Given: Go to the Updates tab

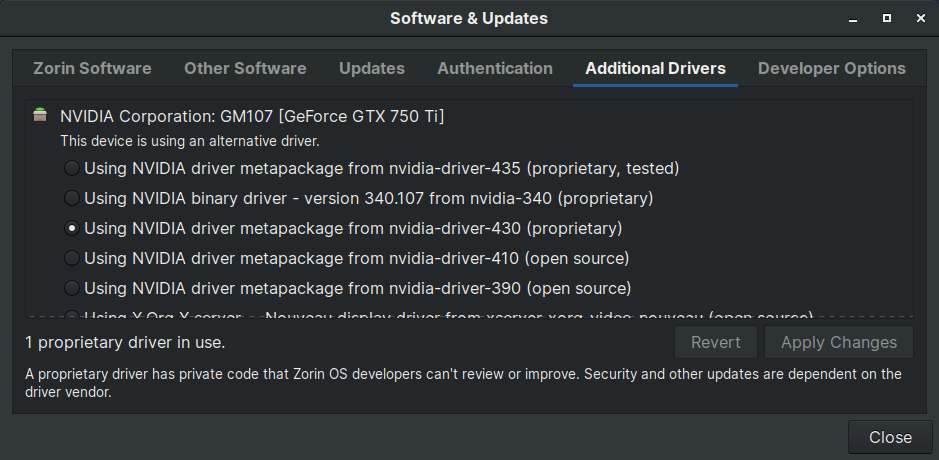Looking at the screenshot, I should click(x=372, y=68).
